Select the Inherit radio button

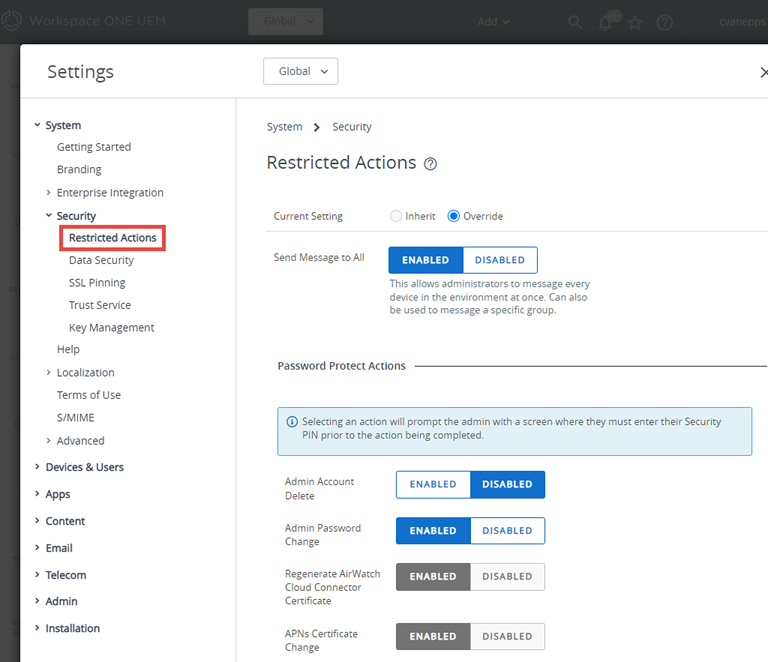pos(396,216)
